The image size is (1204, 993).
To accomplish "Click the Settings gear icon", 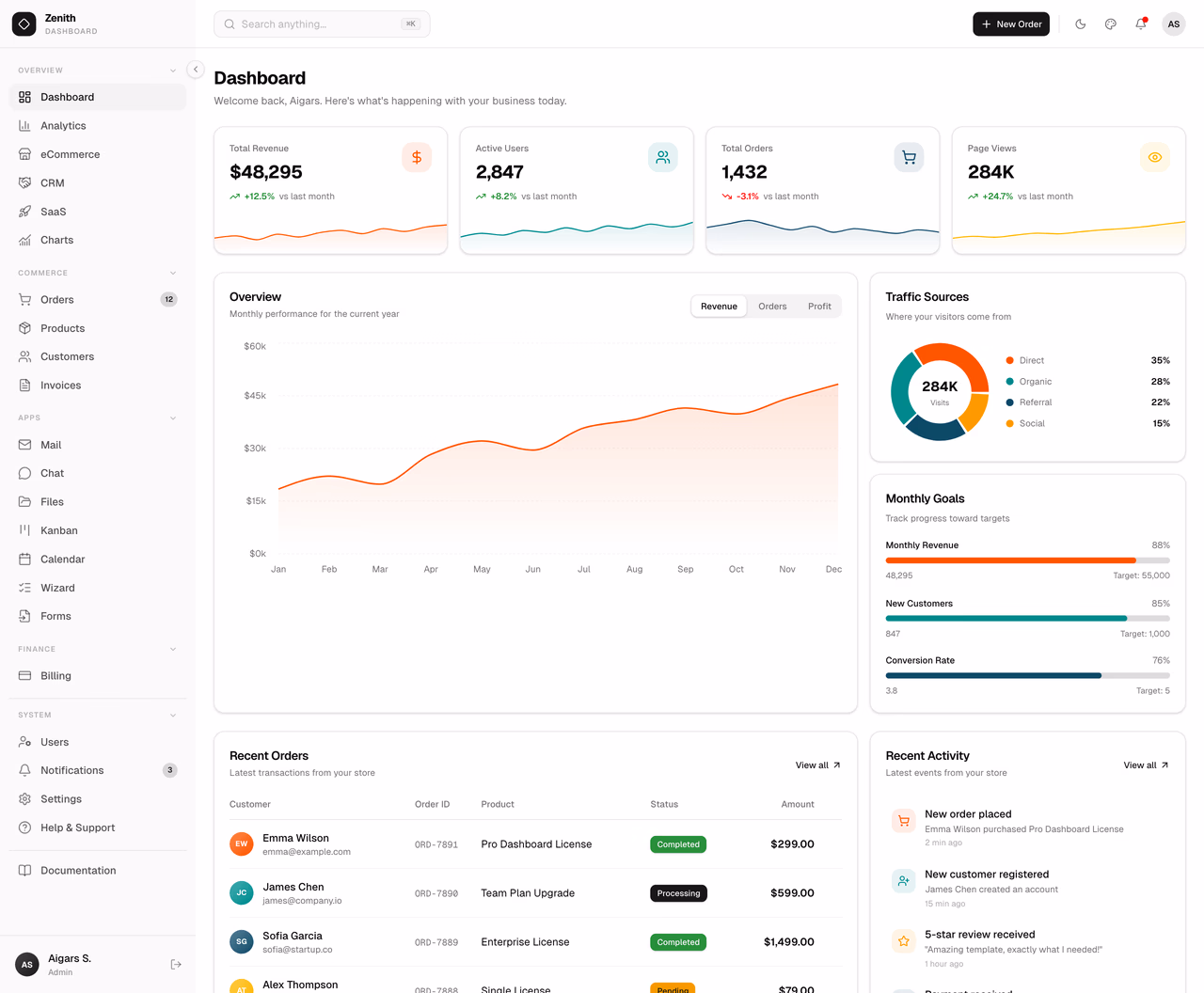I will tap(25, 799).
